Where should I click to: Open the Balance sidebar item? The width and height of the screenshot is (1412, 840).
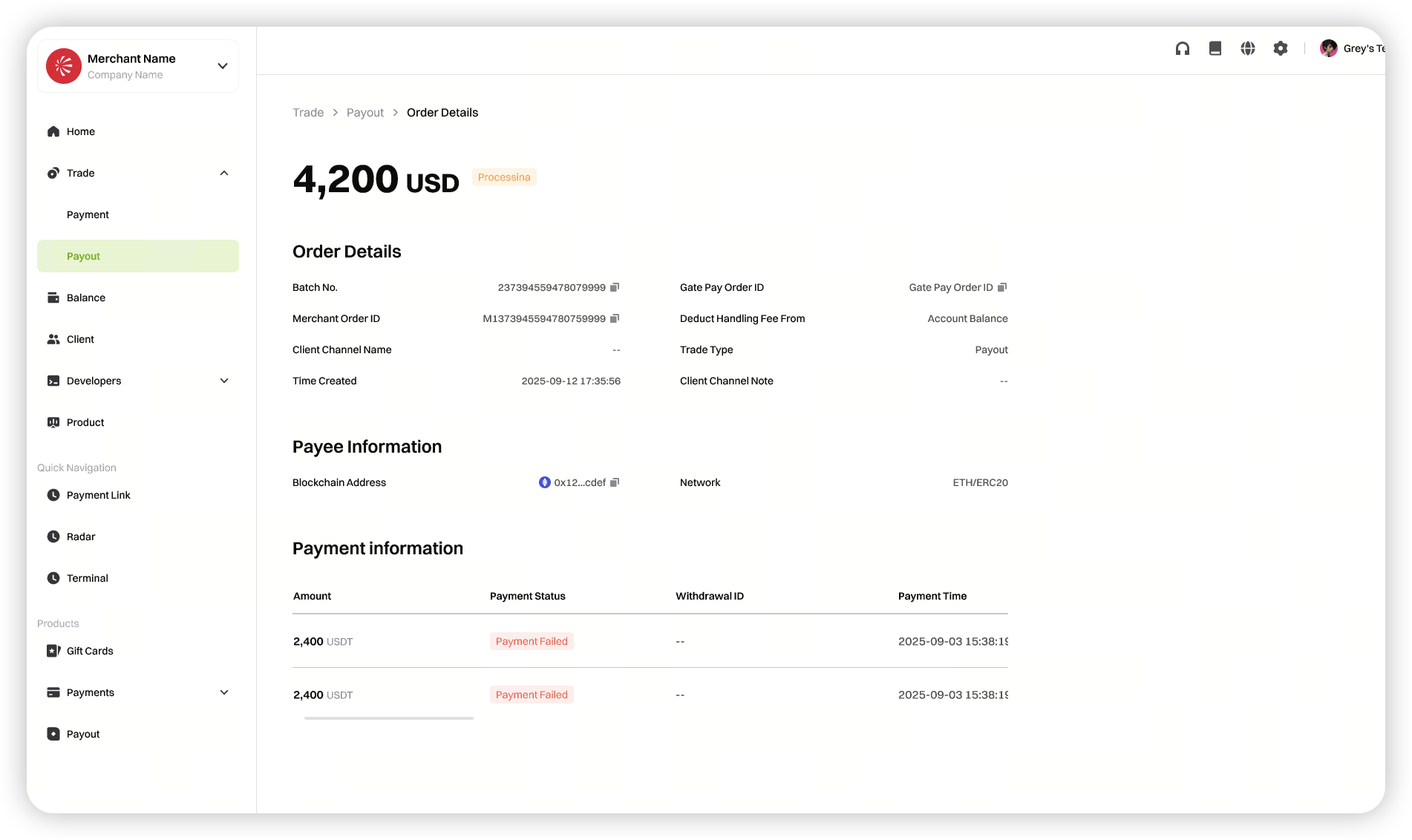click(86, 298)
